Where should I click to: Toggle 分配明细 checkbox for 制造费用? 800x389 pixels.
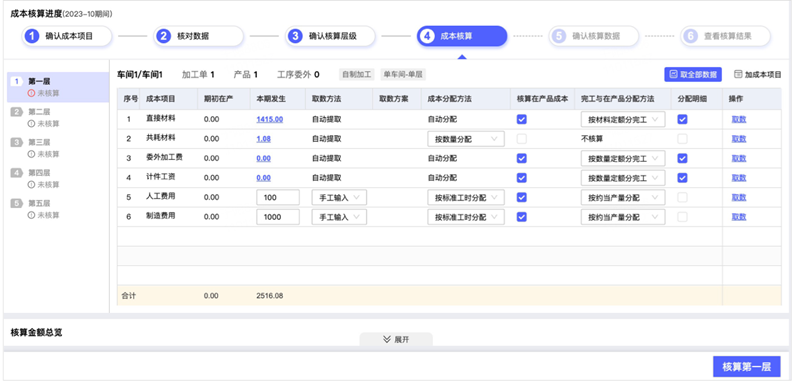point(682,217)
